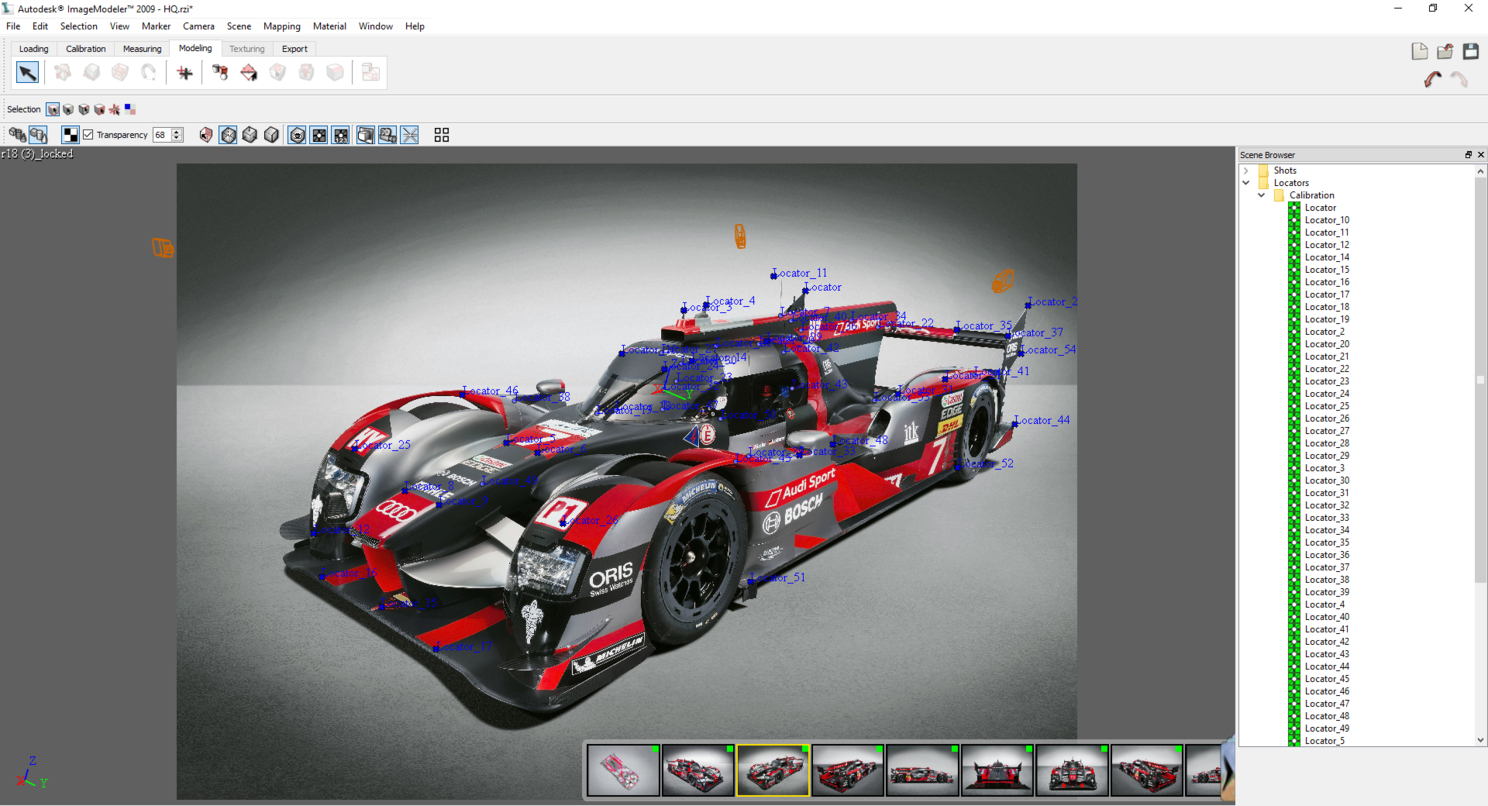Increase transparency value with up stepper
The height and width of the screenshot is (806, 1488).
pyautogui.click(x=177, y=131)
